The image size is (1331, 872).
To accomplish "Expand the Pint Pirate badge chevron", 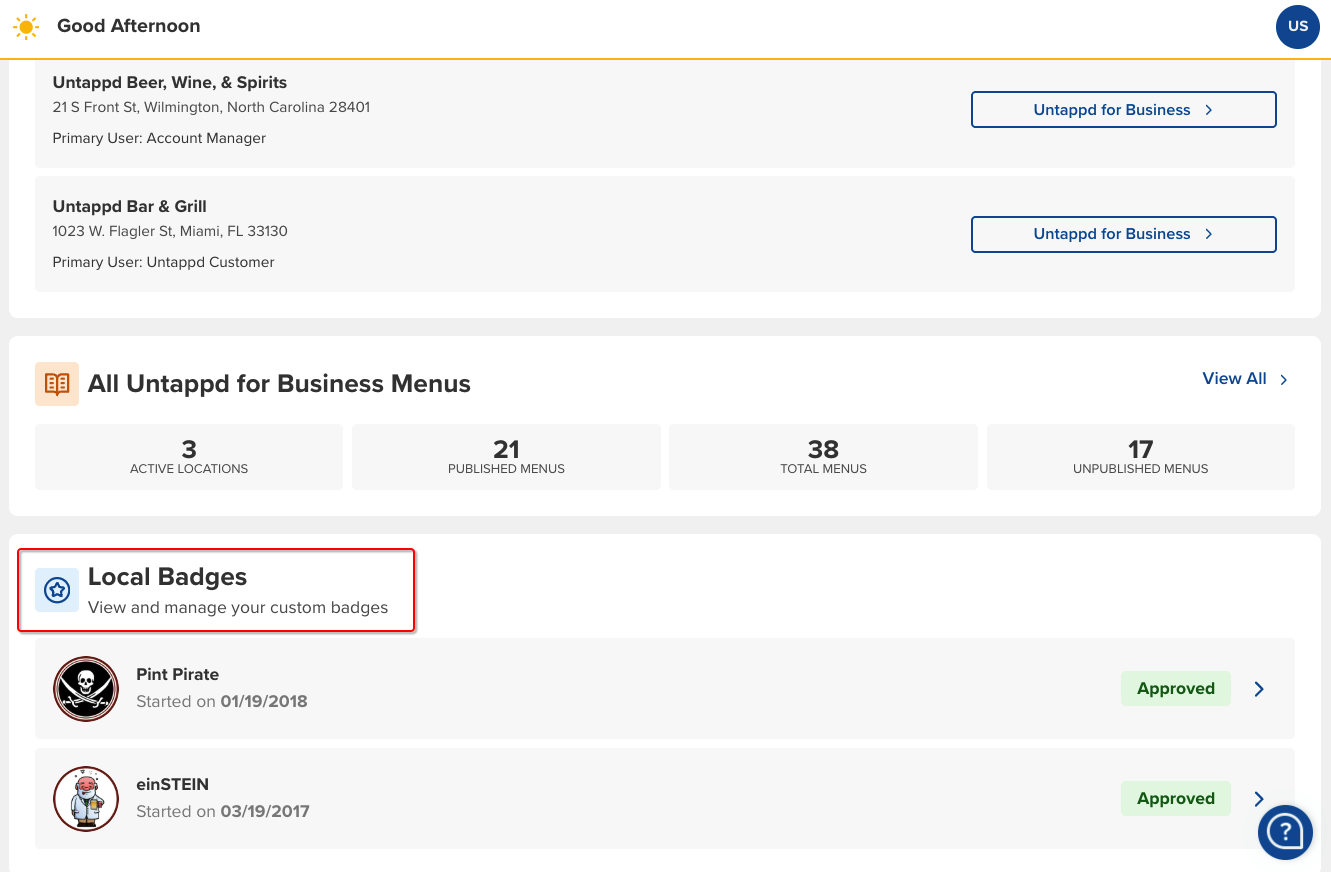I will coord(1259,689).
